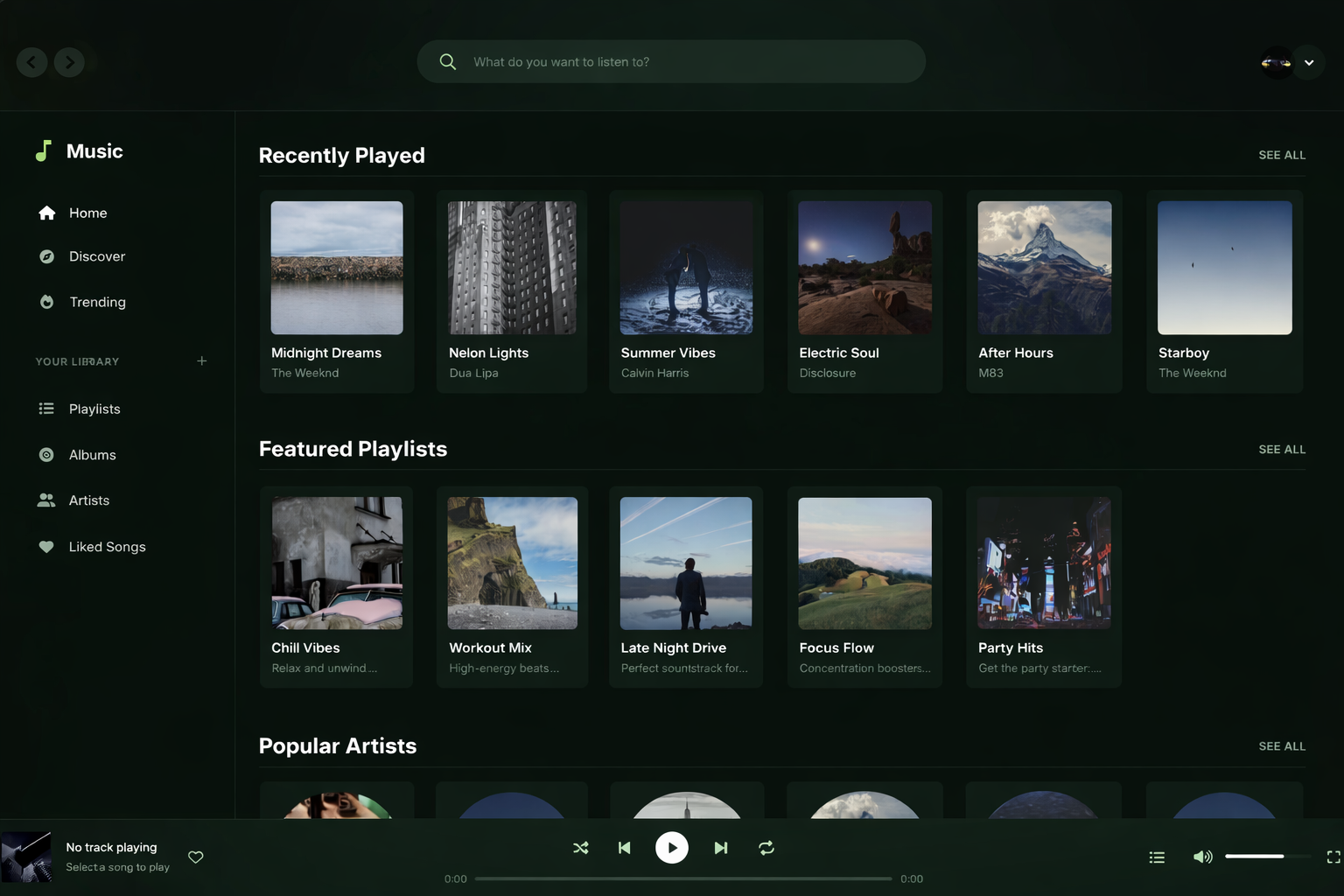
Task: Open the Artists library section
Action: point(88,500)
